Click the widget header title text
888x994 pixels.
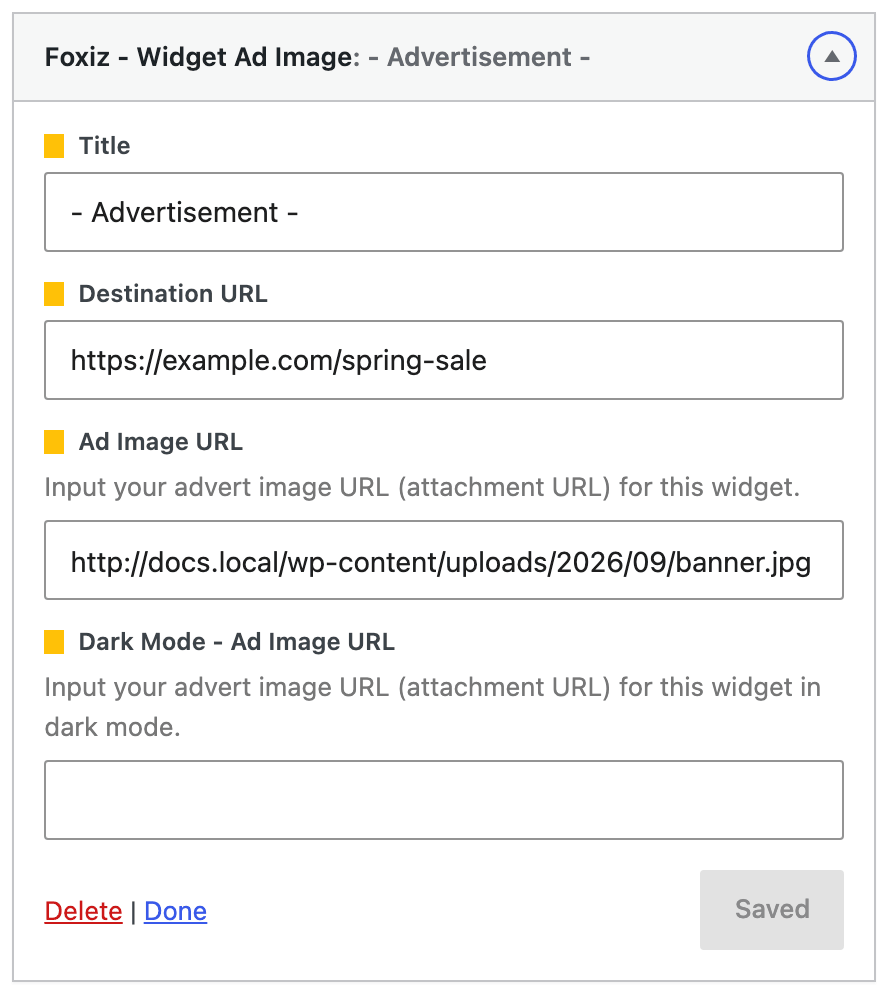click(317, 57)
